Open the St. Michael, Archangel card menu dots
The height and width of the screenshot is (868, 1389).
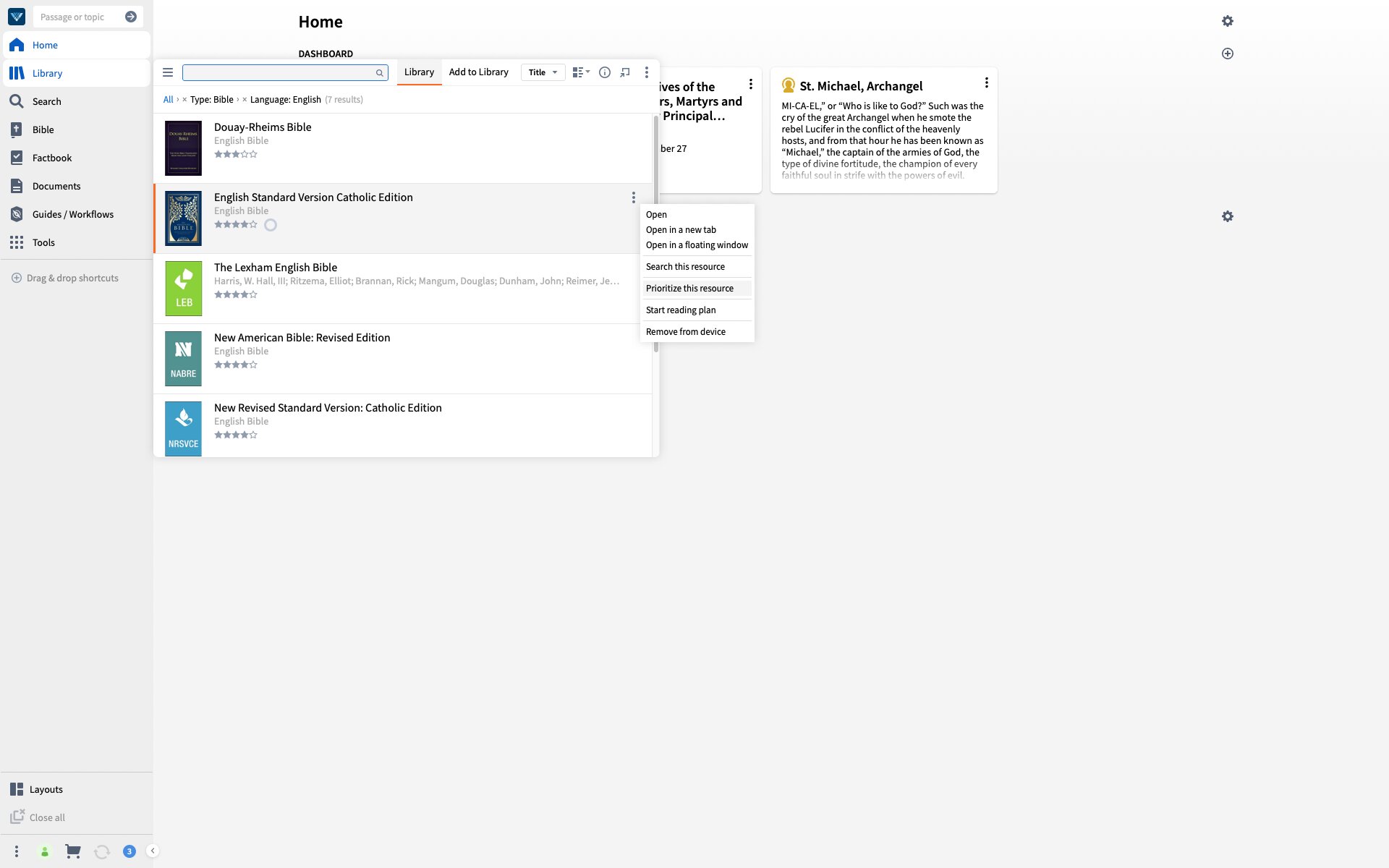(x=986, y=83)
